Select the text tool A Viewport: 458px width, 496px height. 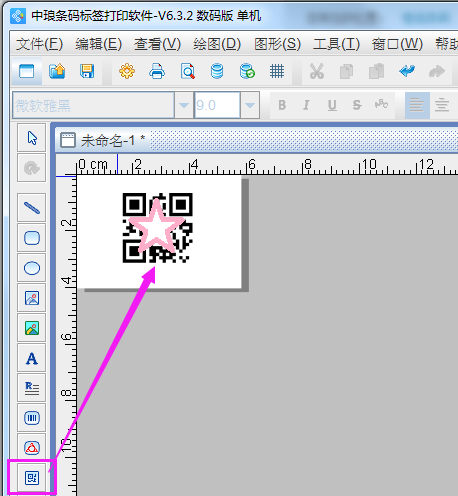point(32,358)
